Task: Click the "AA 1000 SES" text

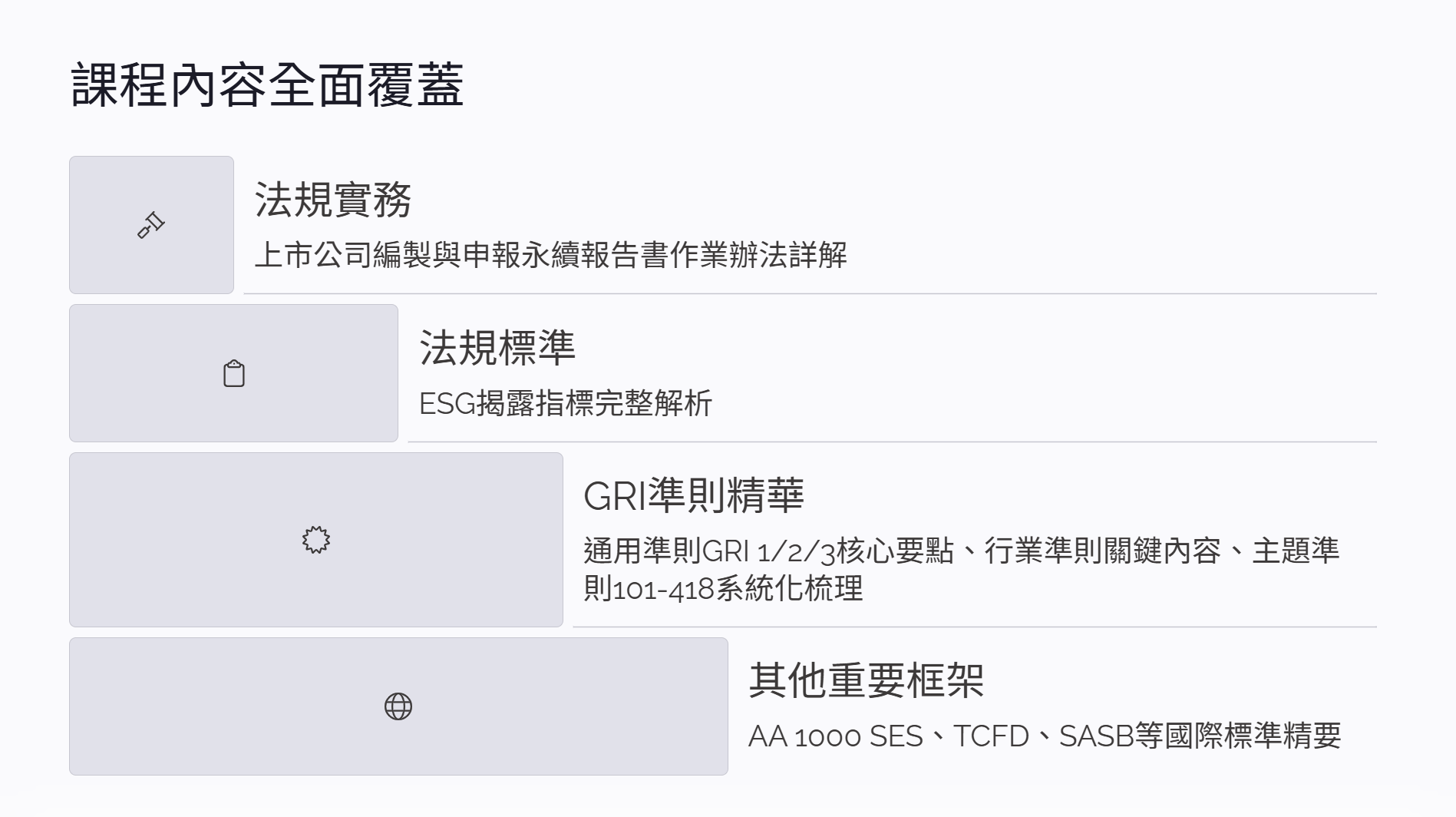Action: (835, 736)
